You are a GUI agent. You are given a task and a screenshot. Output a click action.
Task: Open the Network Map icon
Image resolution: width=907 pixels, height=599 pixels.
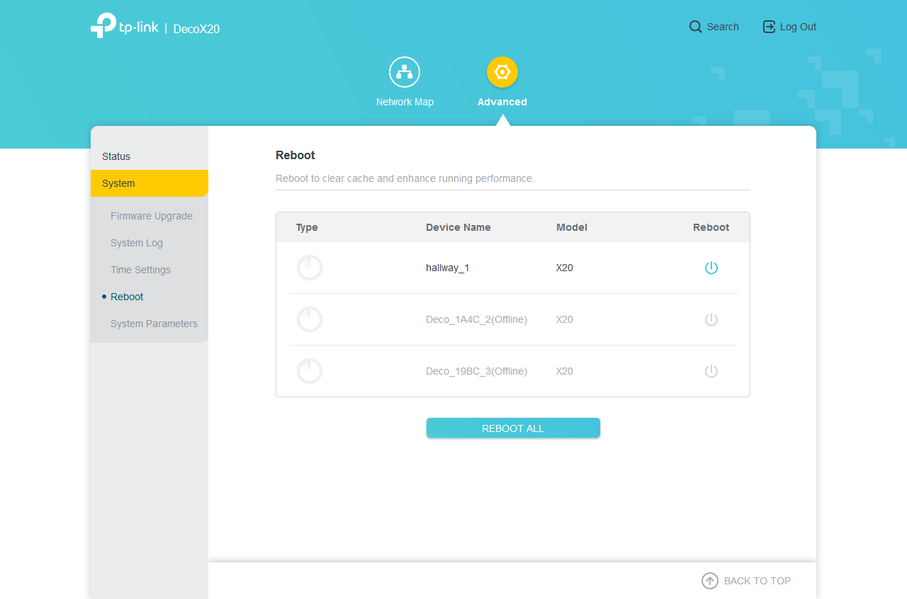point(404,72)
